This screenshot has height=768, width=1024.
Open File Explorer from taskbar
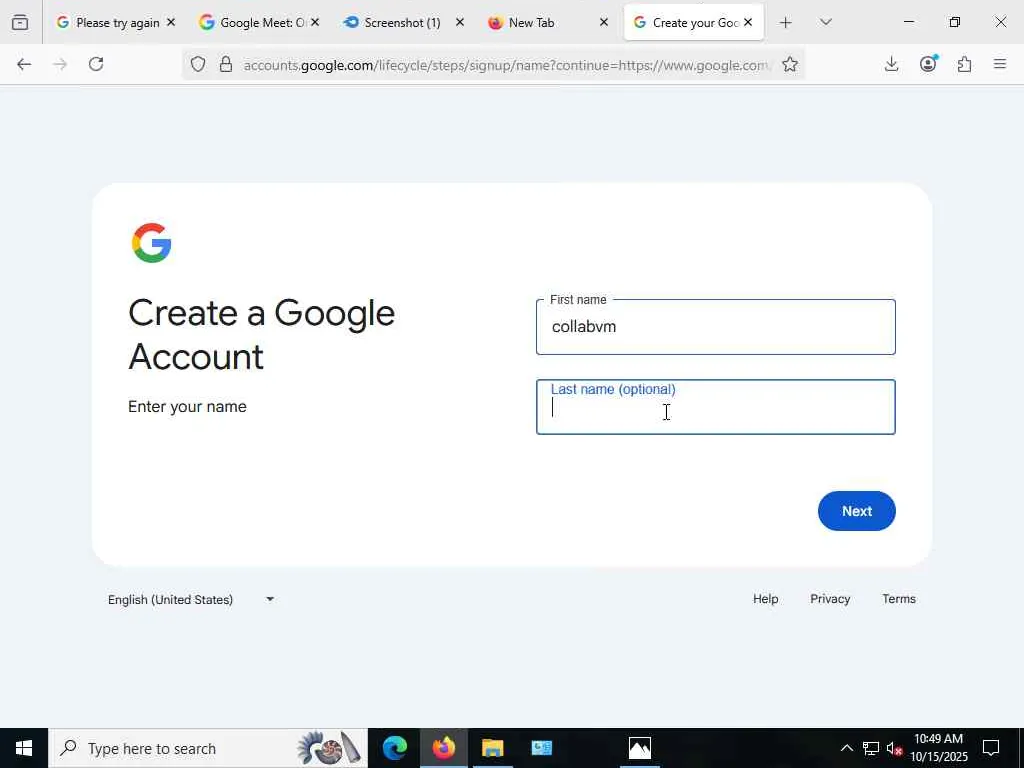(x=492, y=748)
